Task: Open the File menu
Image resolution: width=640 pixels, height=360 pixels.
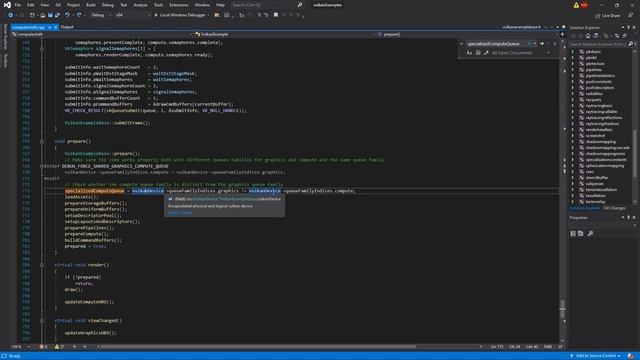Action: (x=18, y=5)
